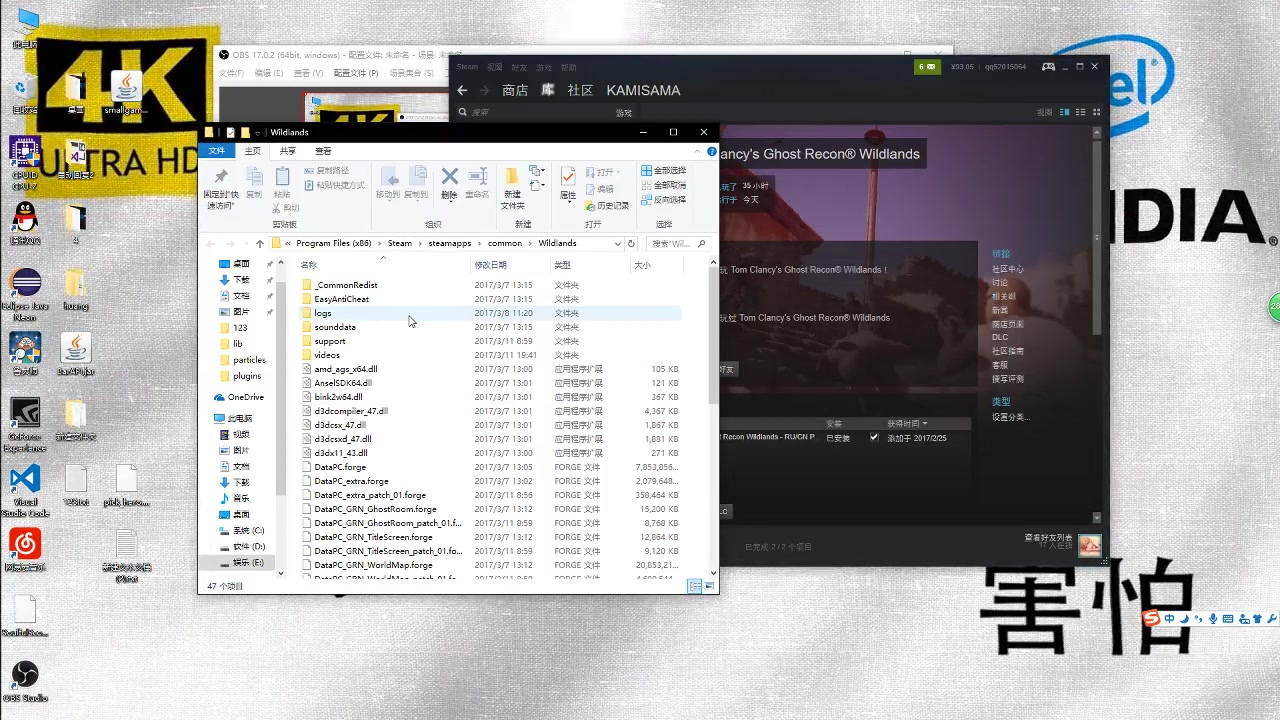Click Invert selection (反向选择) in ribbon
Image resolution: width=1280 pixels, height=720 pixels.
coord(664,199)
